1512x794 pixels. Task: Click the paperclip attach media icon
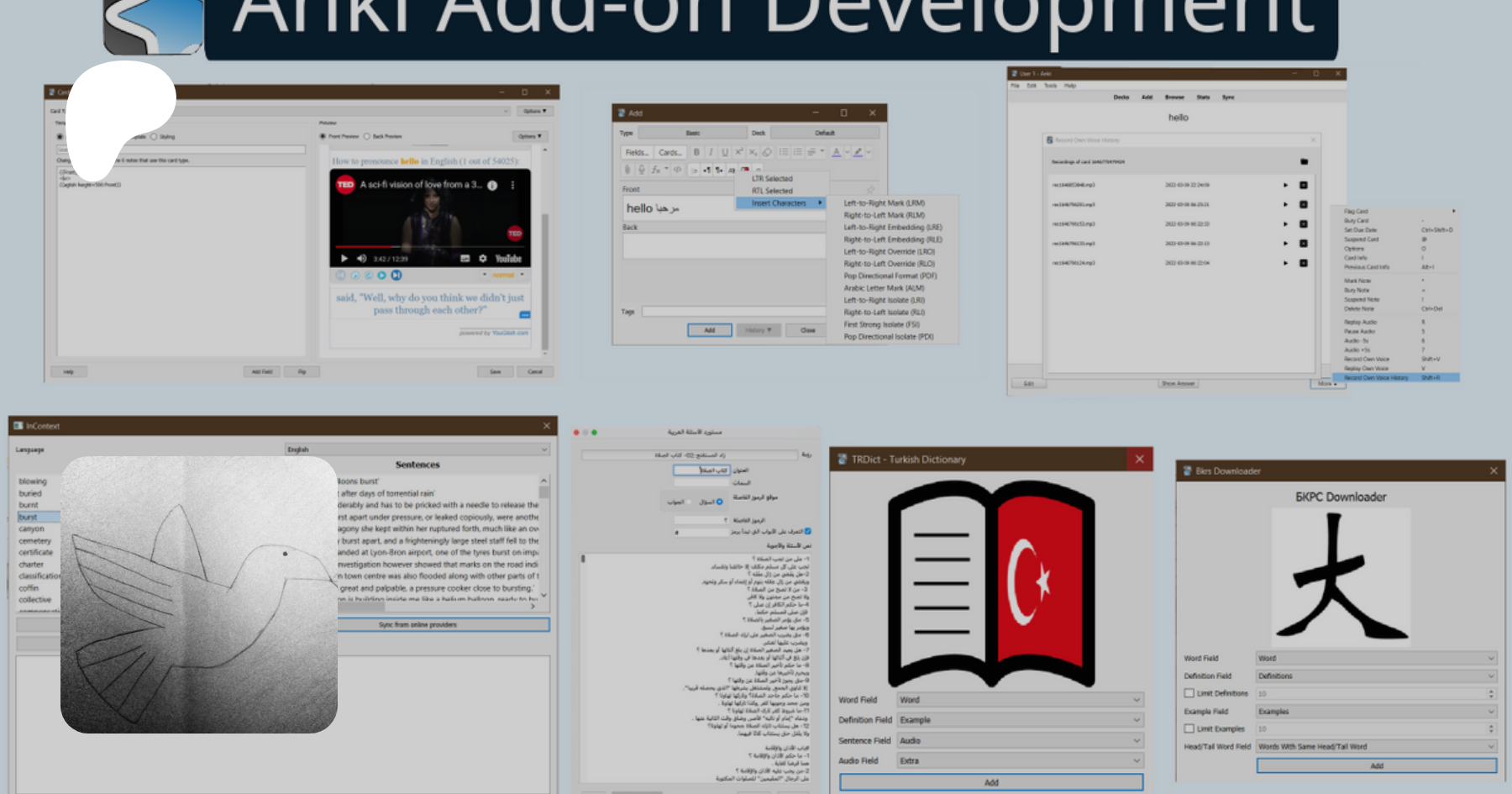click(x=627, y=170)
